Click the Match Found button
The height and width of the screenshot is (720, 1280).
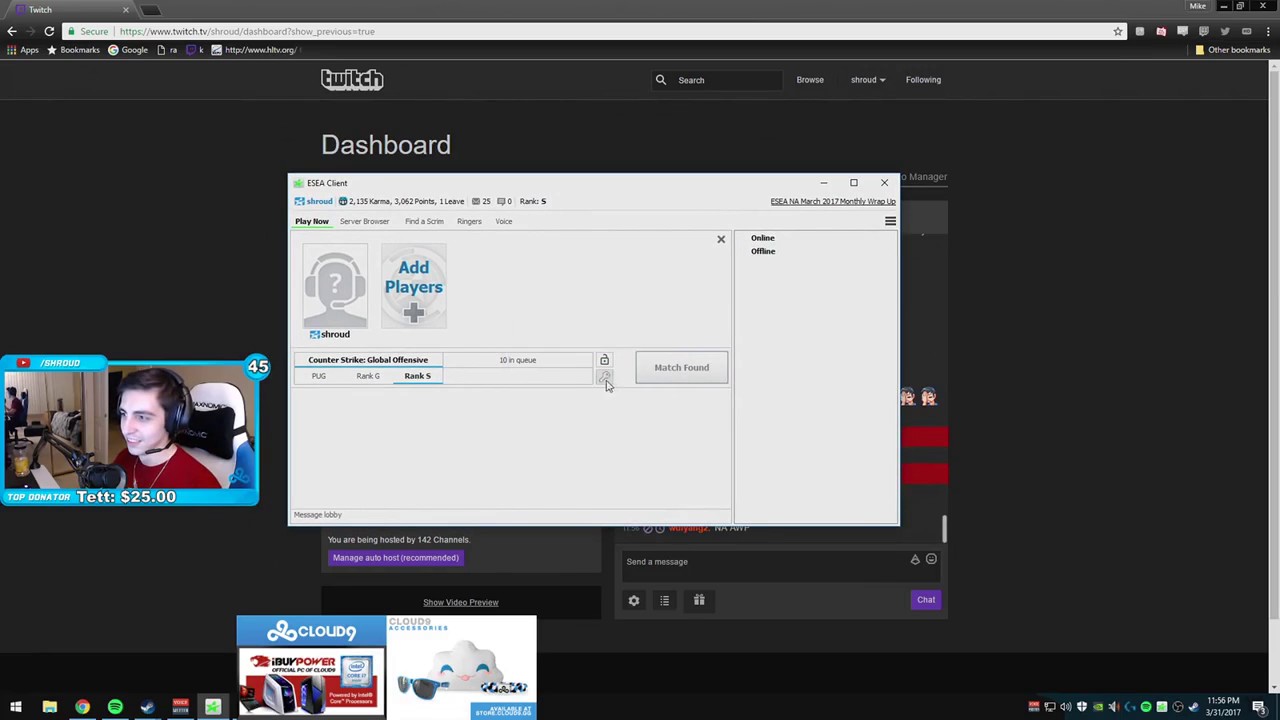coord(681,367)
